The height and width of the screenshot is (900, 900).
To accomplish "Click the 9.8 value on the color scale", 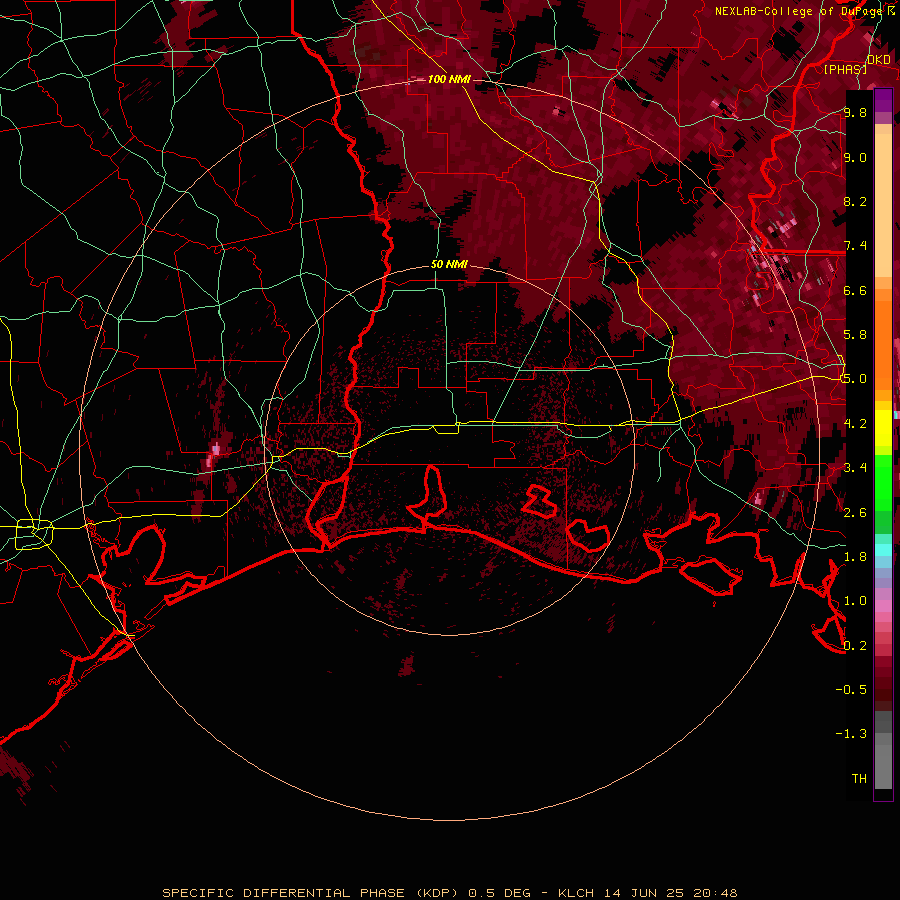I will (x=855, y=112).
